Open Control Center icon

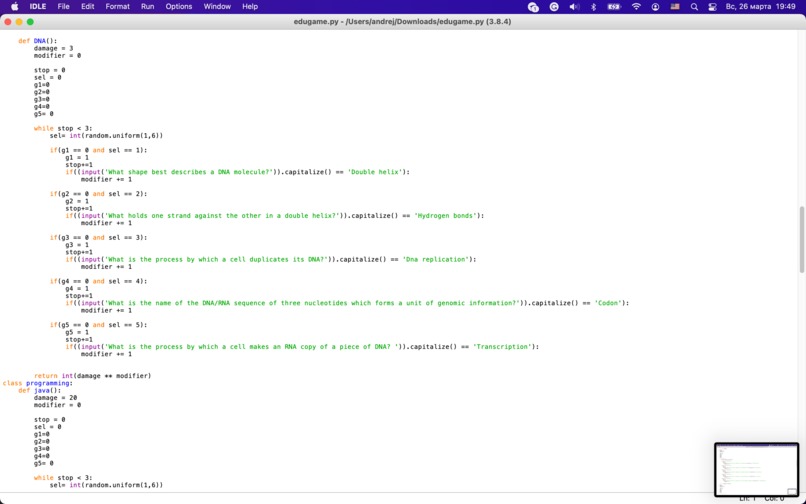click(712, 7)
